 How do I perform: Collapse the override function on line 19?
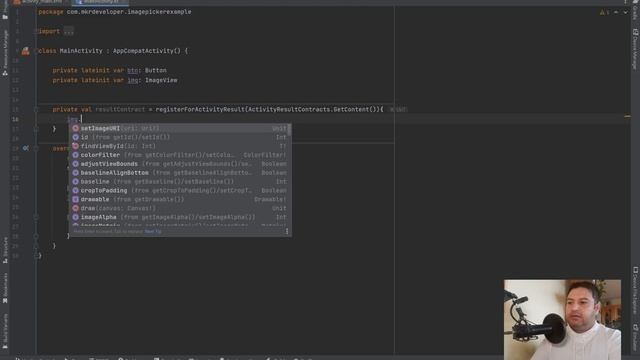point(36,148)
